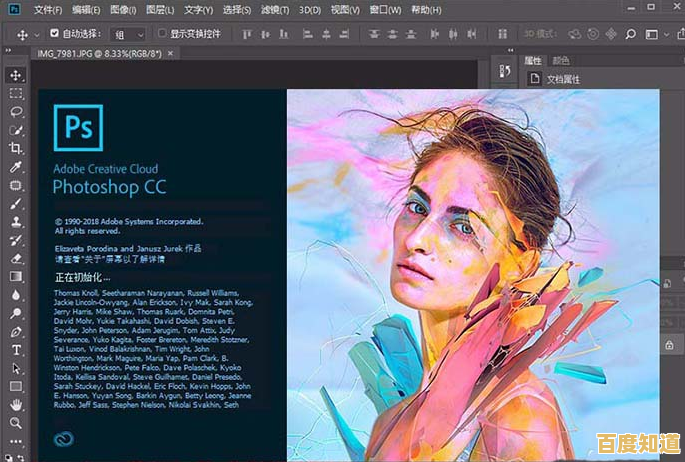Open the workspace switcher dropdown arrow
685x462 pixels.
[x=666, y=34]
